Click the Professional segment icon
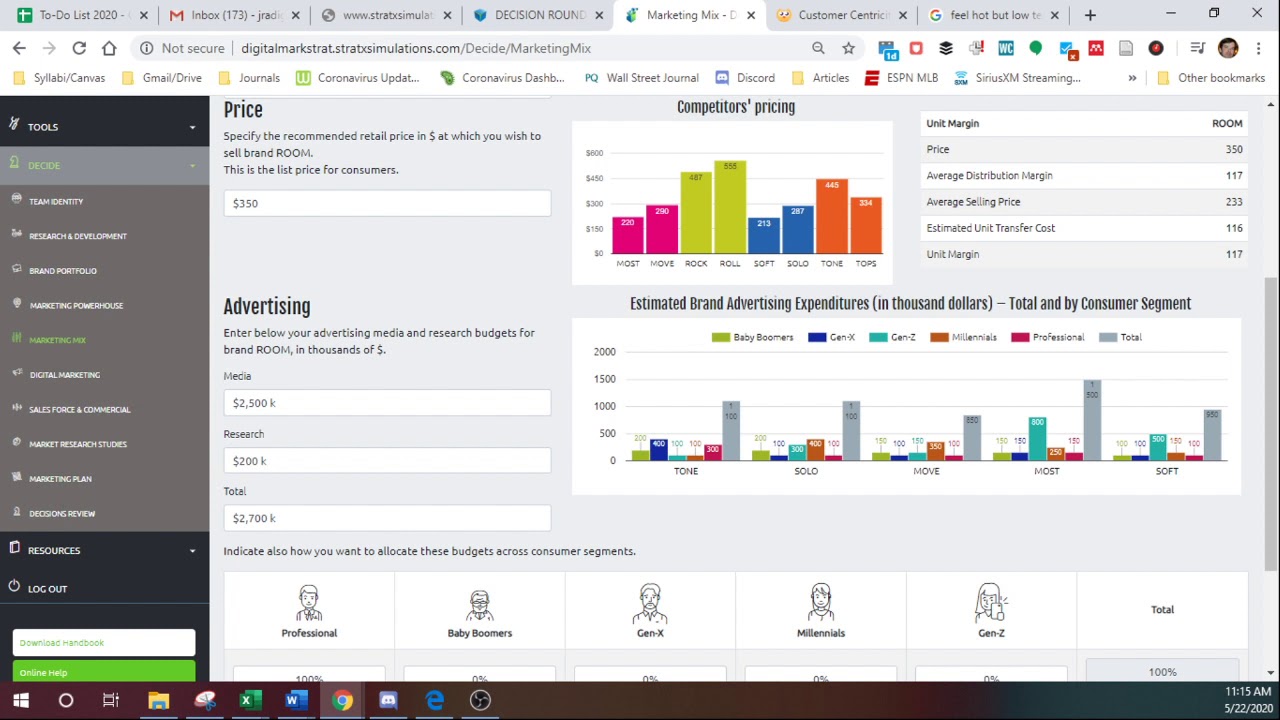The height and width of the screenshot is (720, 1280). point(309,604)
